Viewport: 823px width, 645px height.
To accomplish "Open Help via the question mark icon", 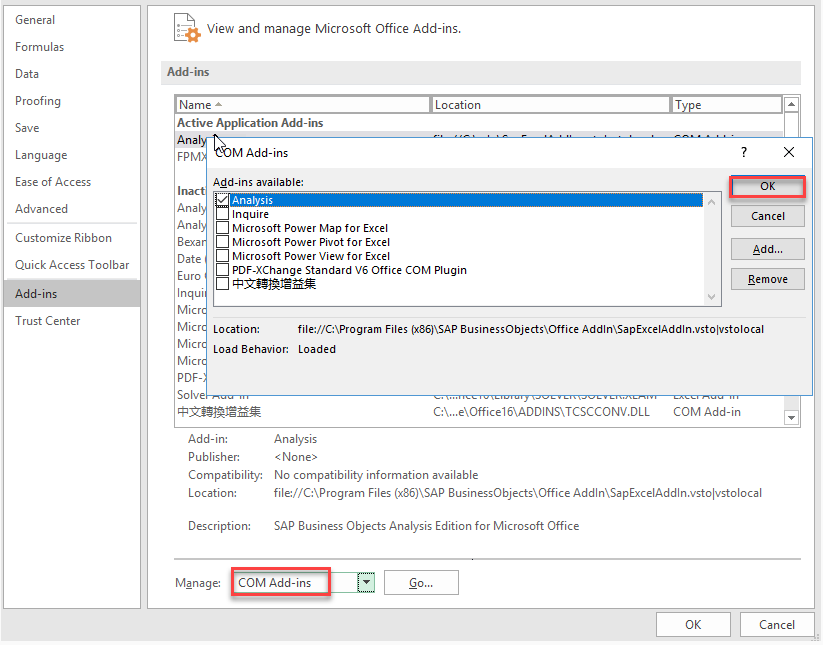I will tap(743, 152).
